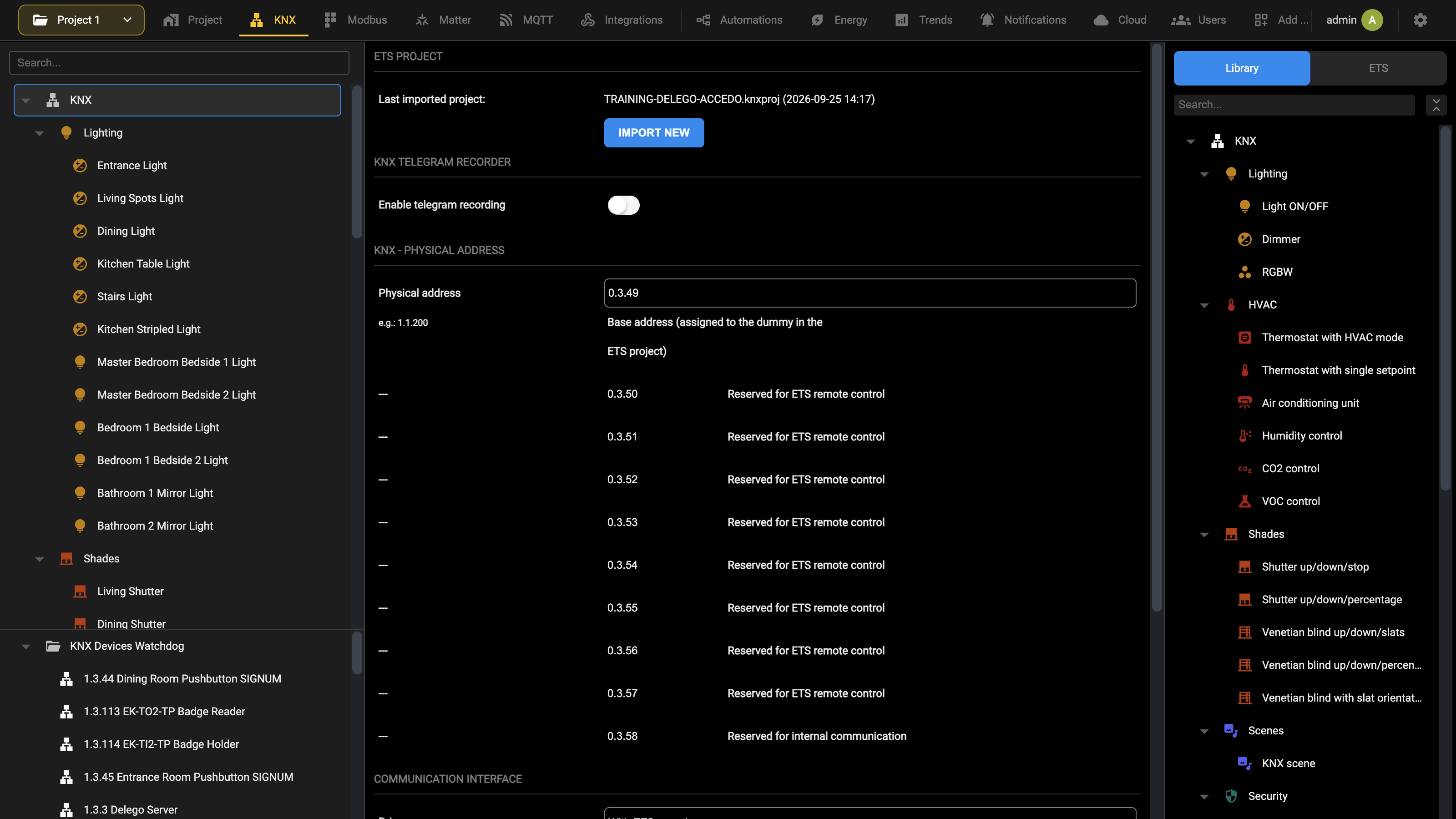Viewport: 1456px width, 819px height.
Task: Open the Modbus tab
Action: click(x=355, y=20)
